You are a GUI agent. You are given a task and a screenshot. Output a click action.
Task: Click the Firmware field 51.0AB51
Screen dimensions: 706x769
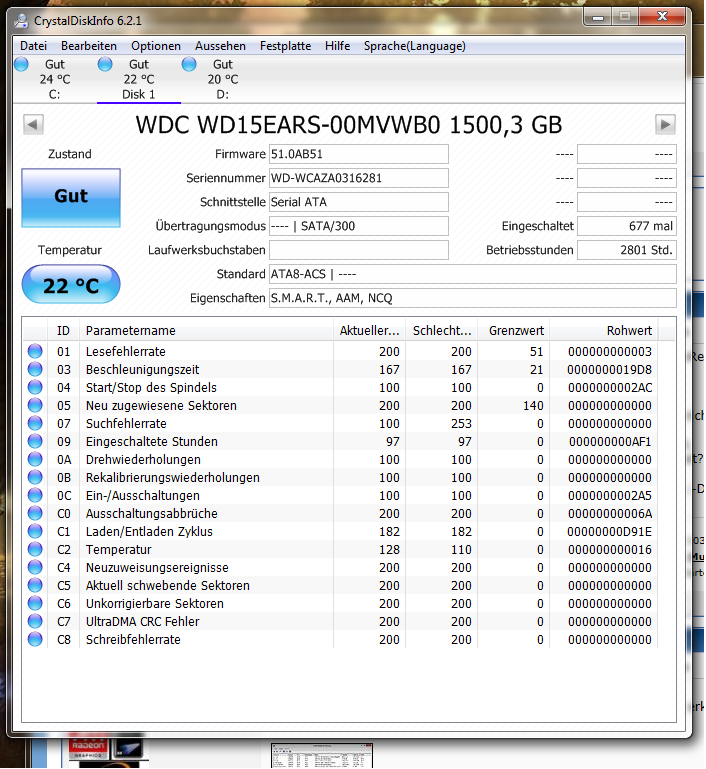click(358, 154)
